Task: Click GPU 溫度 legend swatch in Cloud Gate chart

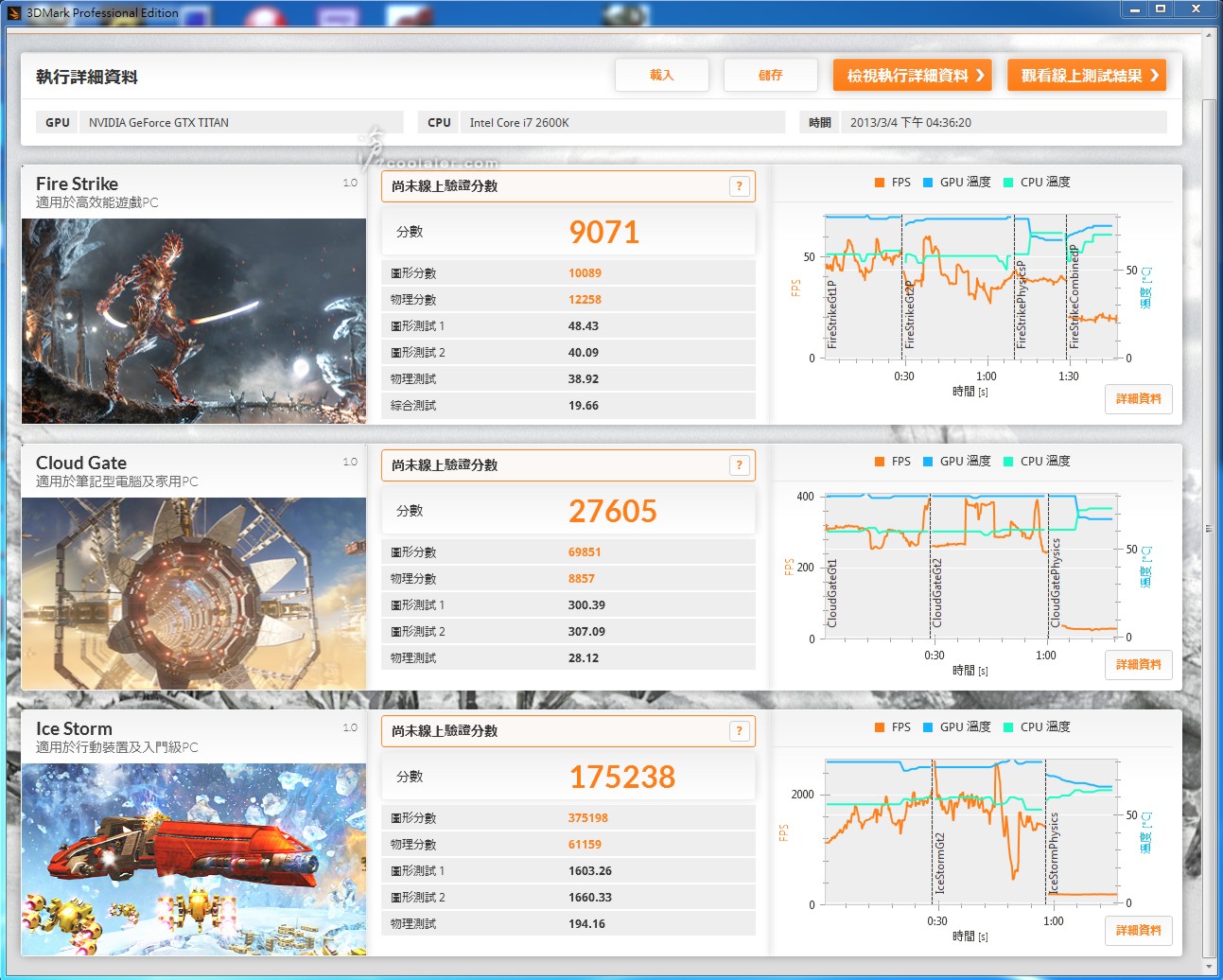Action: (928, 462)
